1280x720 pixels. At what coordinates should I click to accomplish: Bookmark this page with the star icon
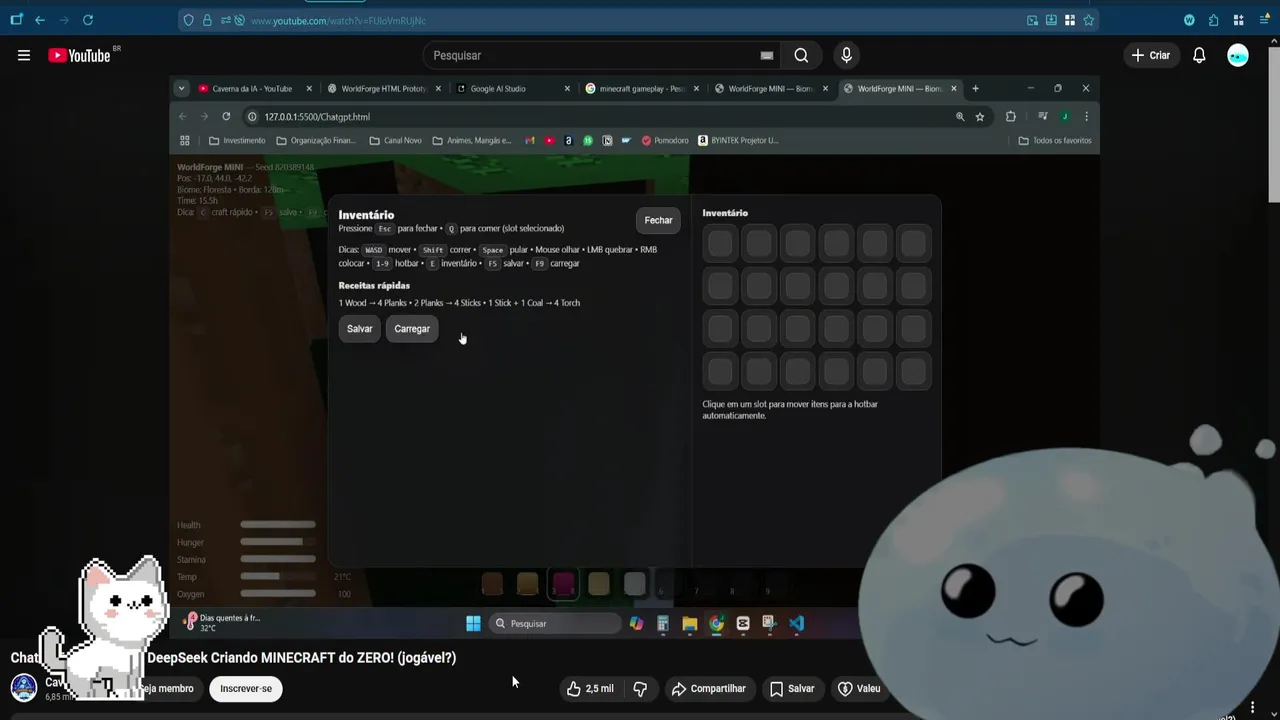(x=1088, y=20)
